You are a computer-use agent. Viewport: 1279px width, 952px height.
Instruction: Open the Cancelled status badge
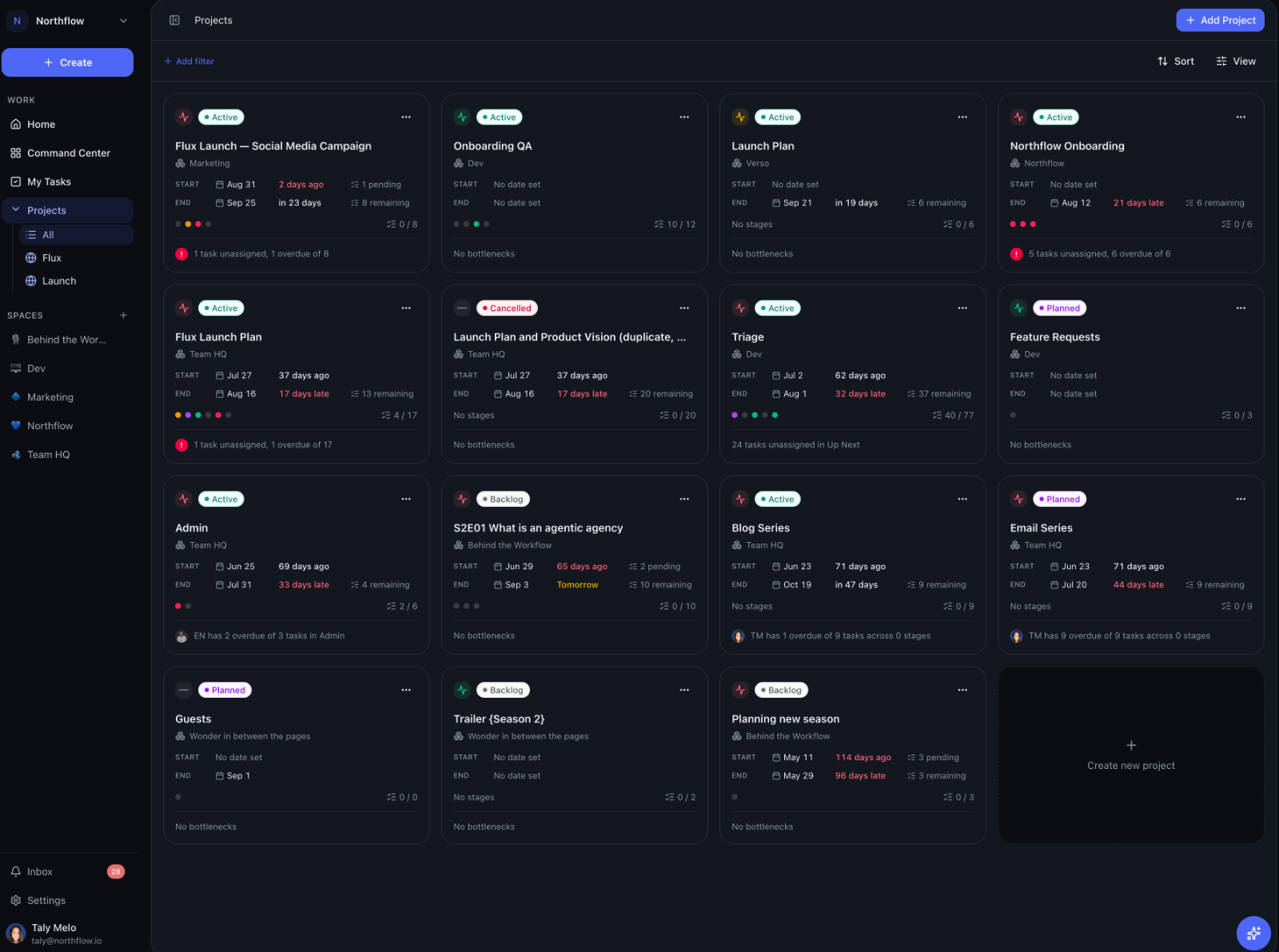click(508, 308)
